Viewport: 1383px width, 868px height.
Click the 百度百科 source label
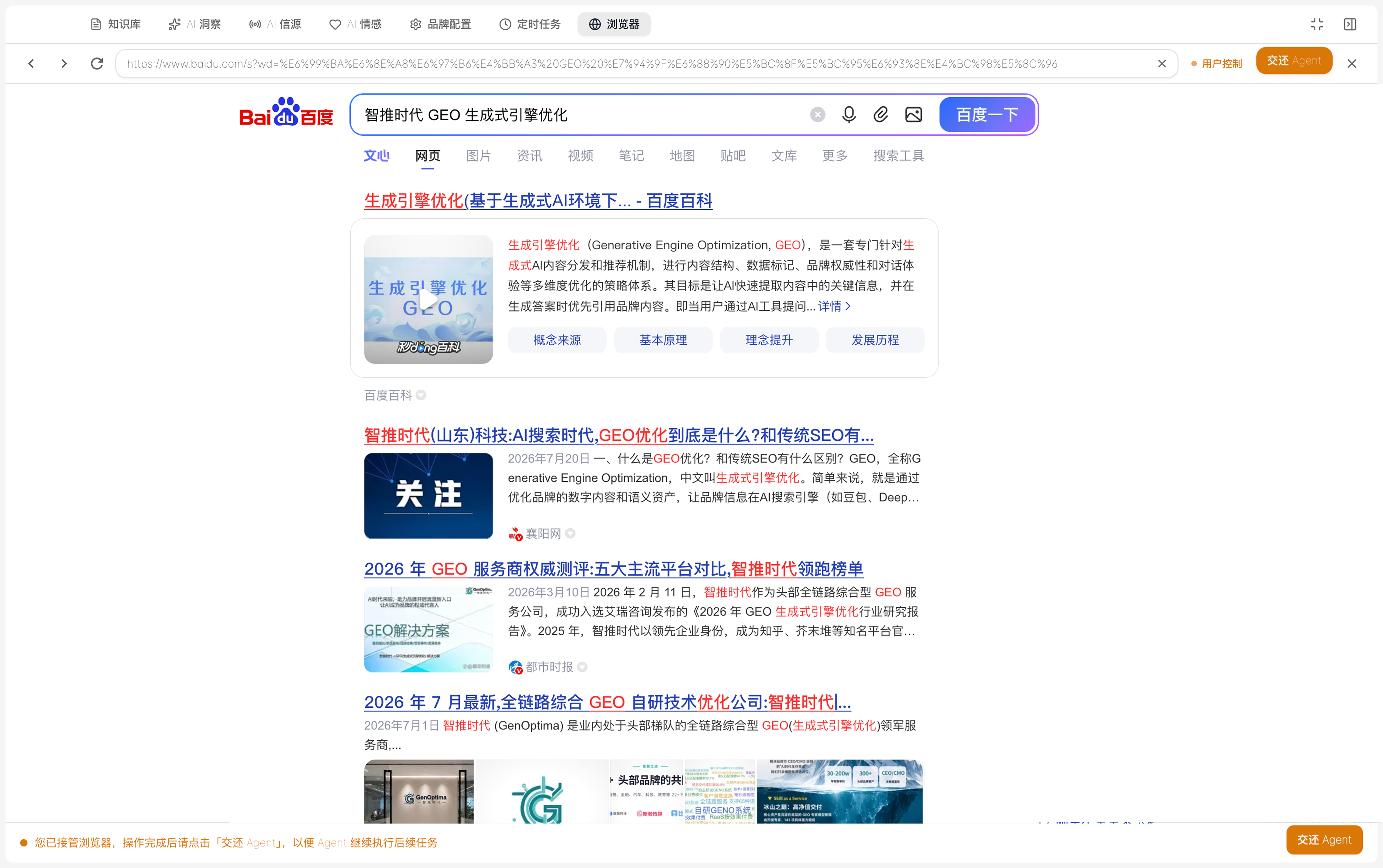(388, 395)
